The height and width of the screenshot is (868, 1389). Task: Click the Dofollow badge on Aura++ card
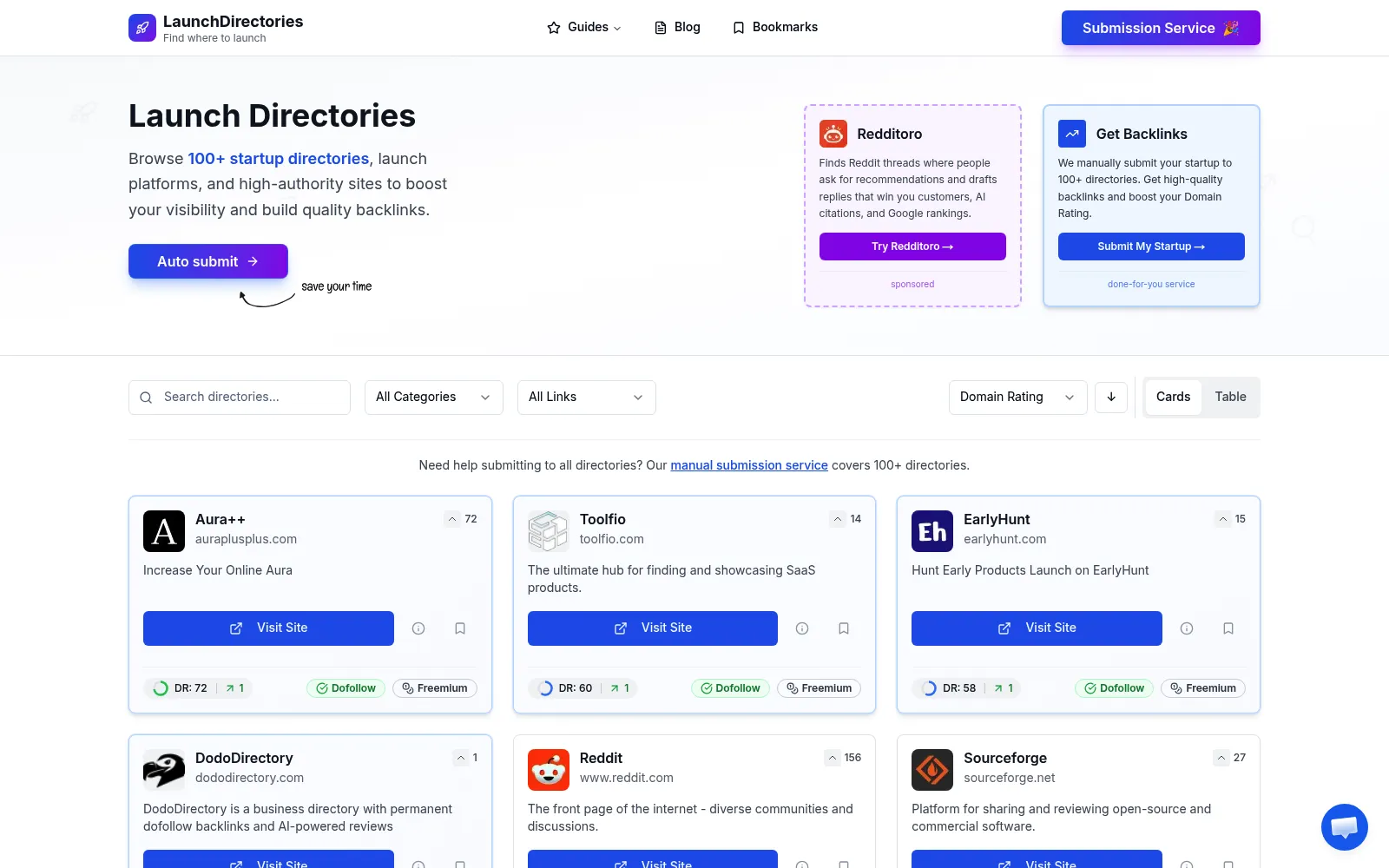coord(346,688)
